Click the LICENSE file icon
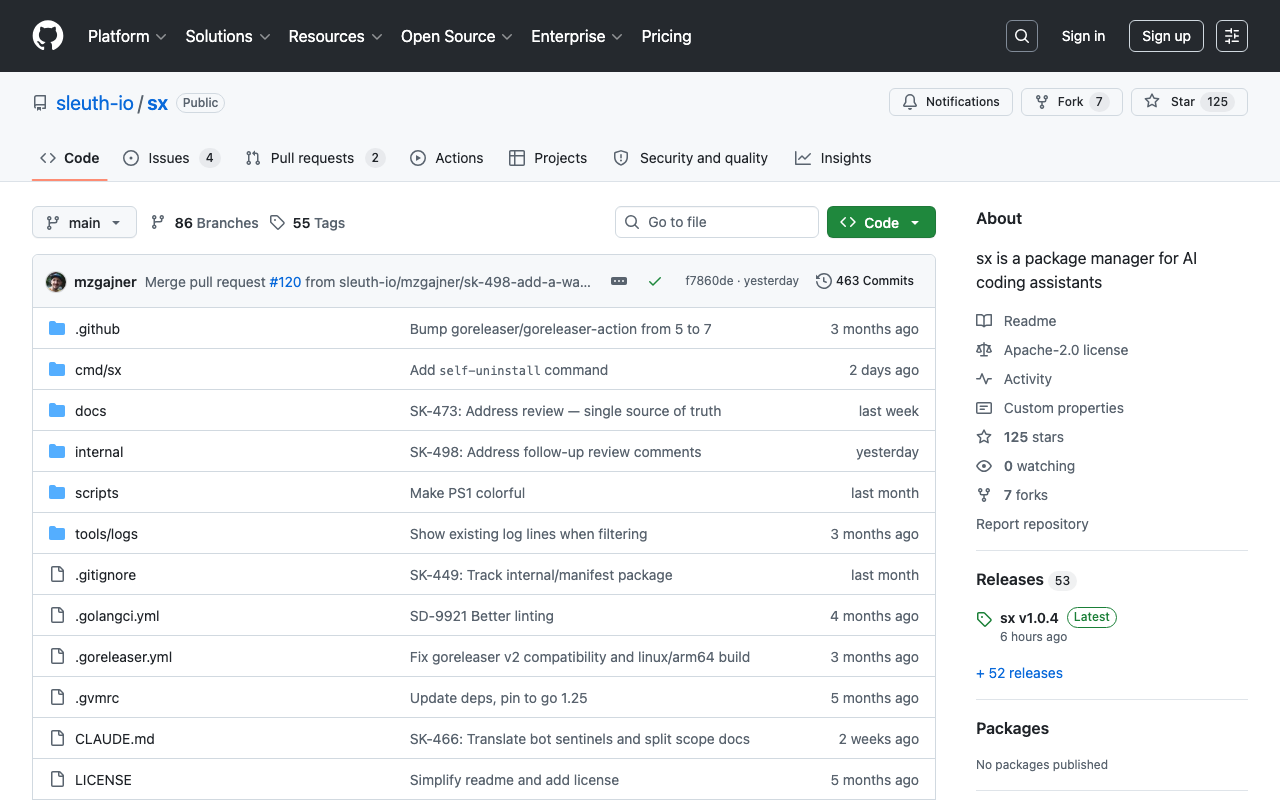This screenshot has height=800, width=1280. [57, 780]
